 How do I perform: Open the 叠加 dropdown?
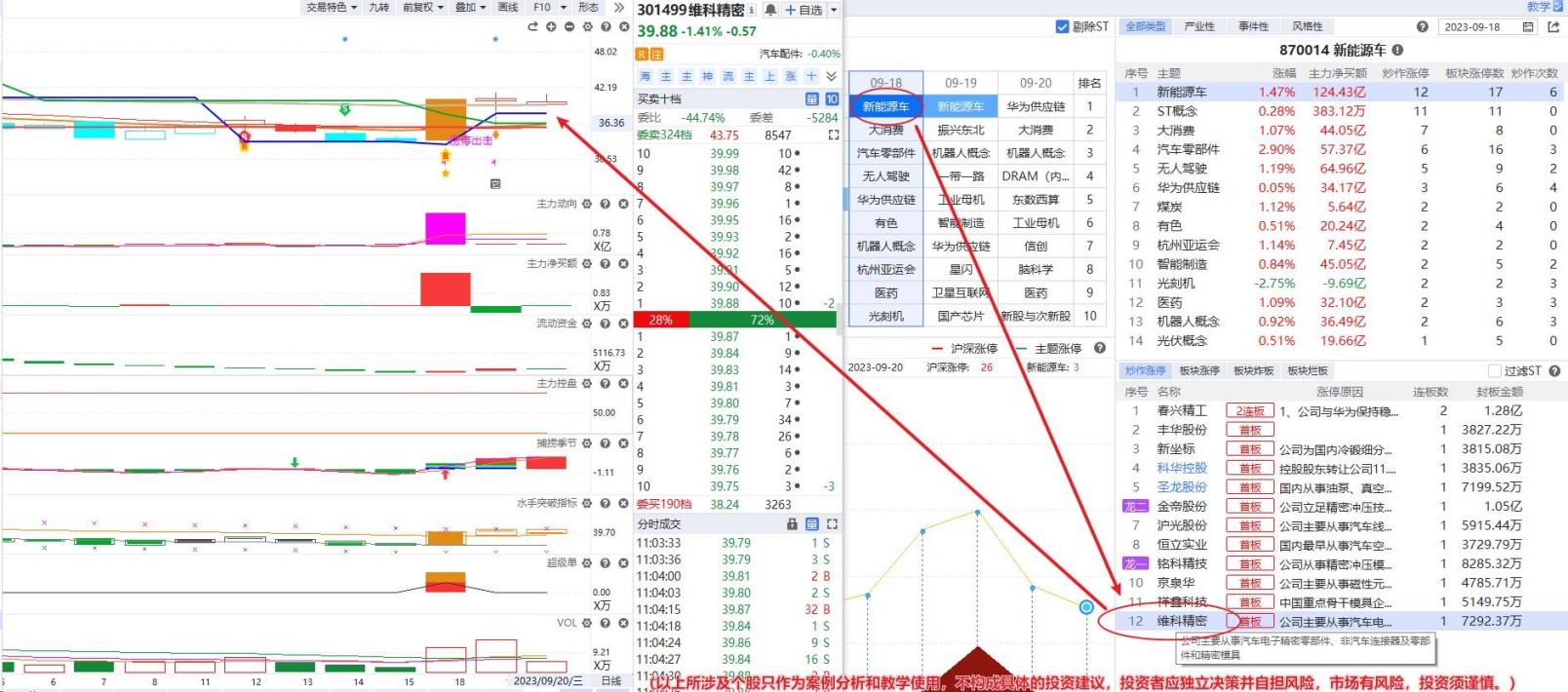coord(470,7)
